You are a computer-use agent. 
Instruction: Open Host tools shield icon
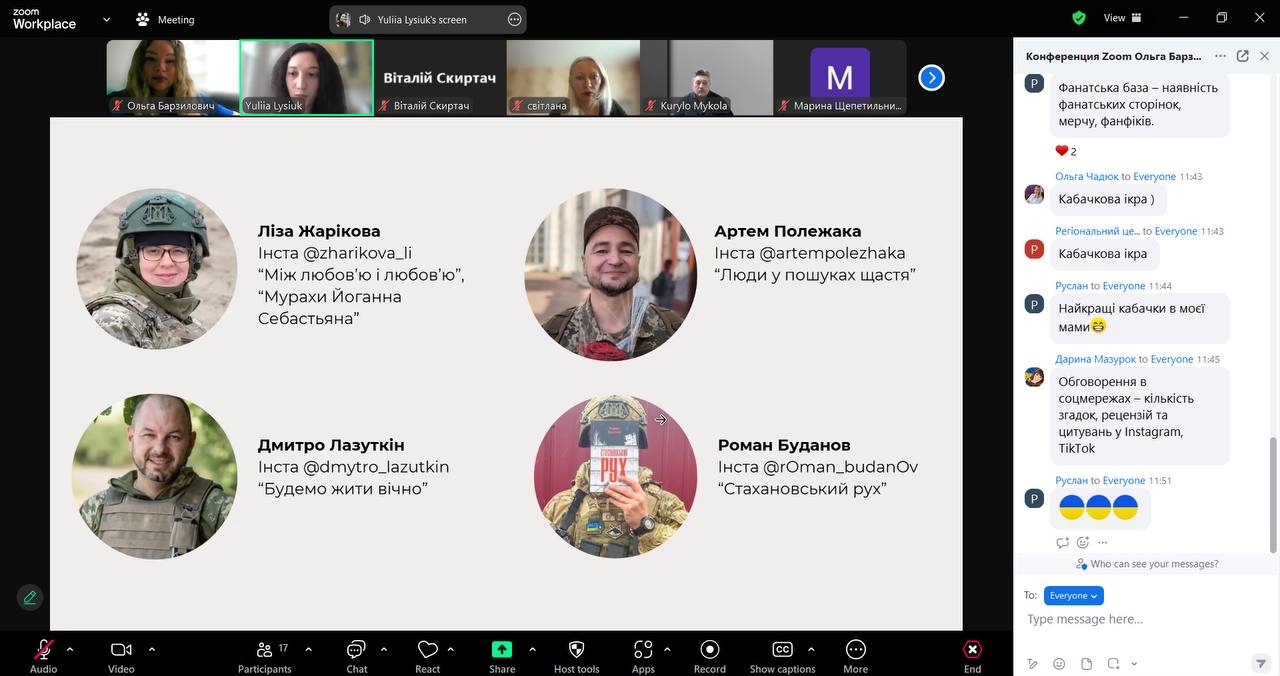(x=576, y=651)
